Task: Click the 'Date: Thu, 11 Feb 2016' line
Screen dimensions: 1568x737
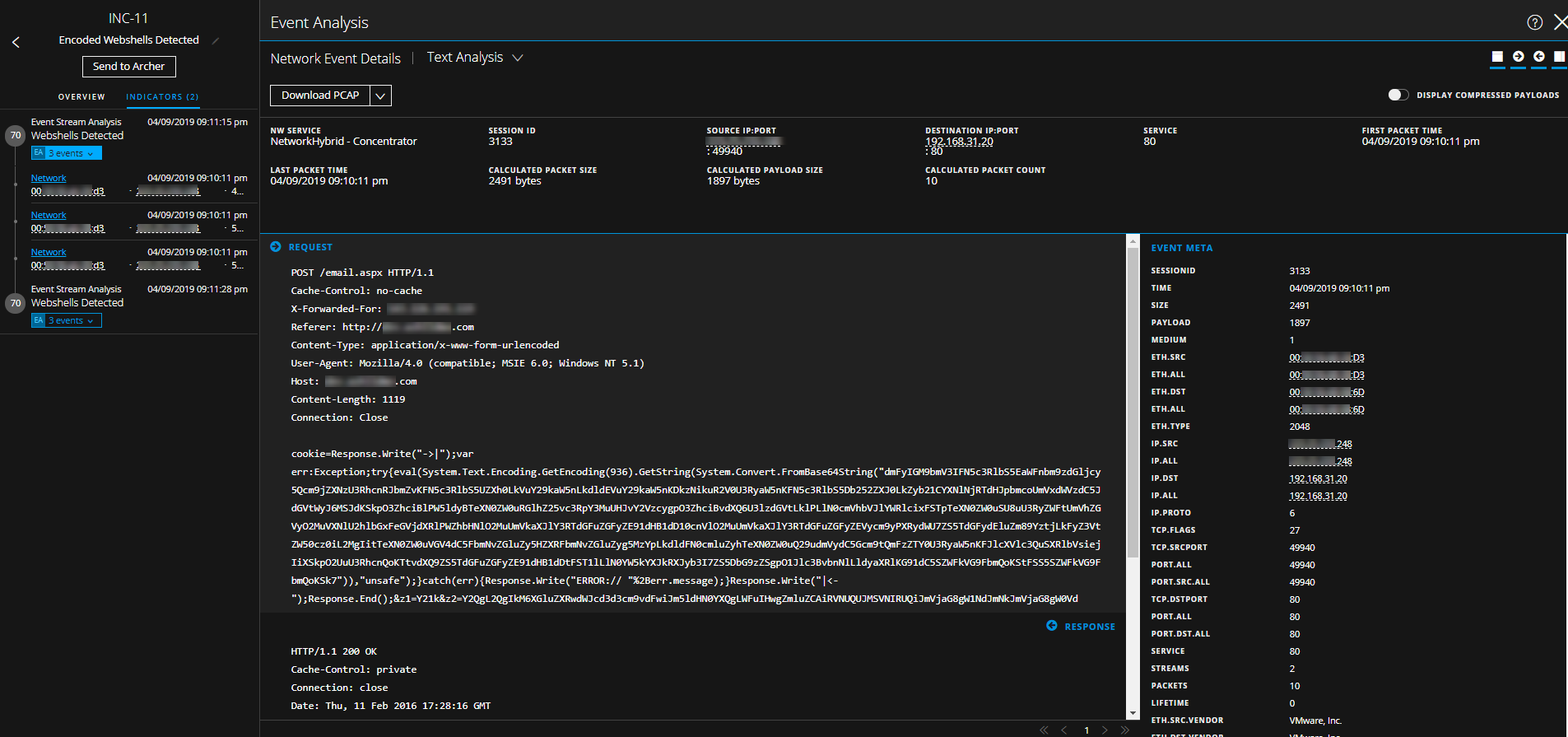Action: [x=391, y=706]
